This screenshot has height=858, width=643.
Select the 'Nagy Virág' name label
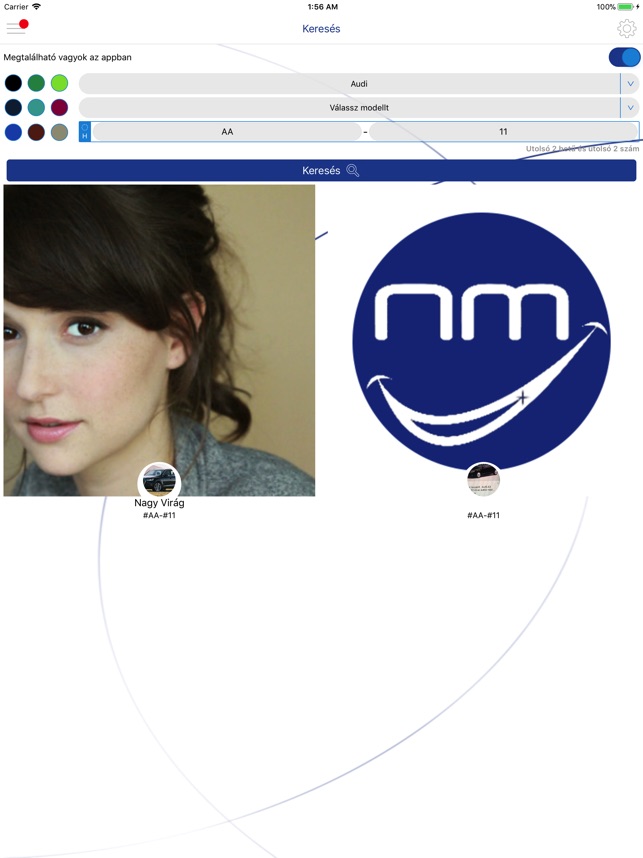point(159,503)
